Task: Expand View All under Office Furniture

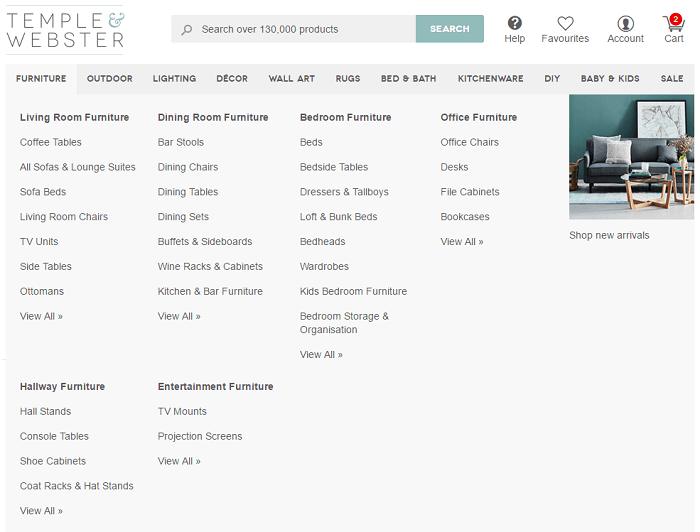Action: coord(462,242)
